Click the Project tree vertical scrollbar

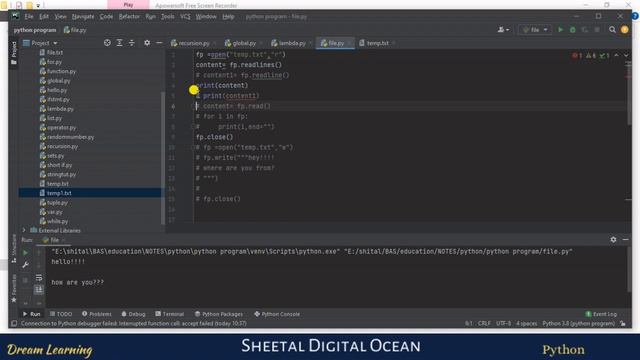(163, 157)
